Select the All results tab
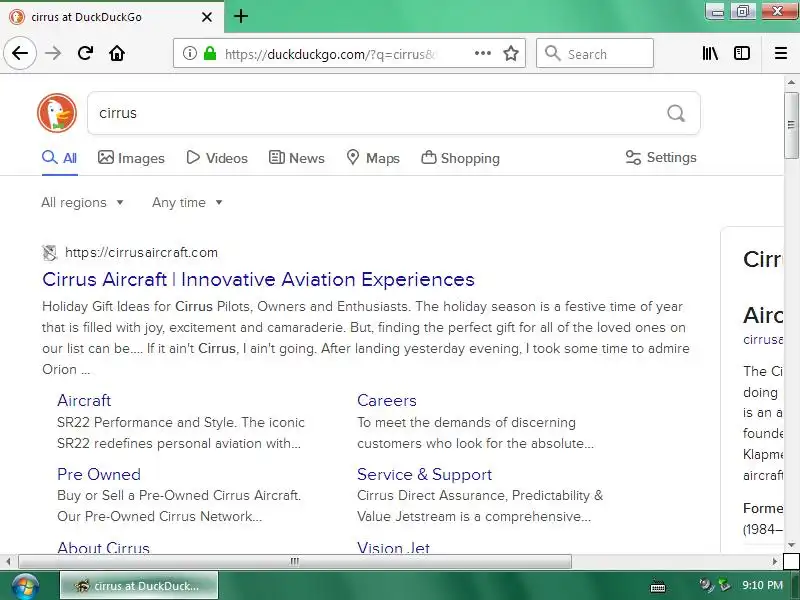The width and height of the screenshot is (800, 600). click(x=60, y=158)
